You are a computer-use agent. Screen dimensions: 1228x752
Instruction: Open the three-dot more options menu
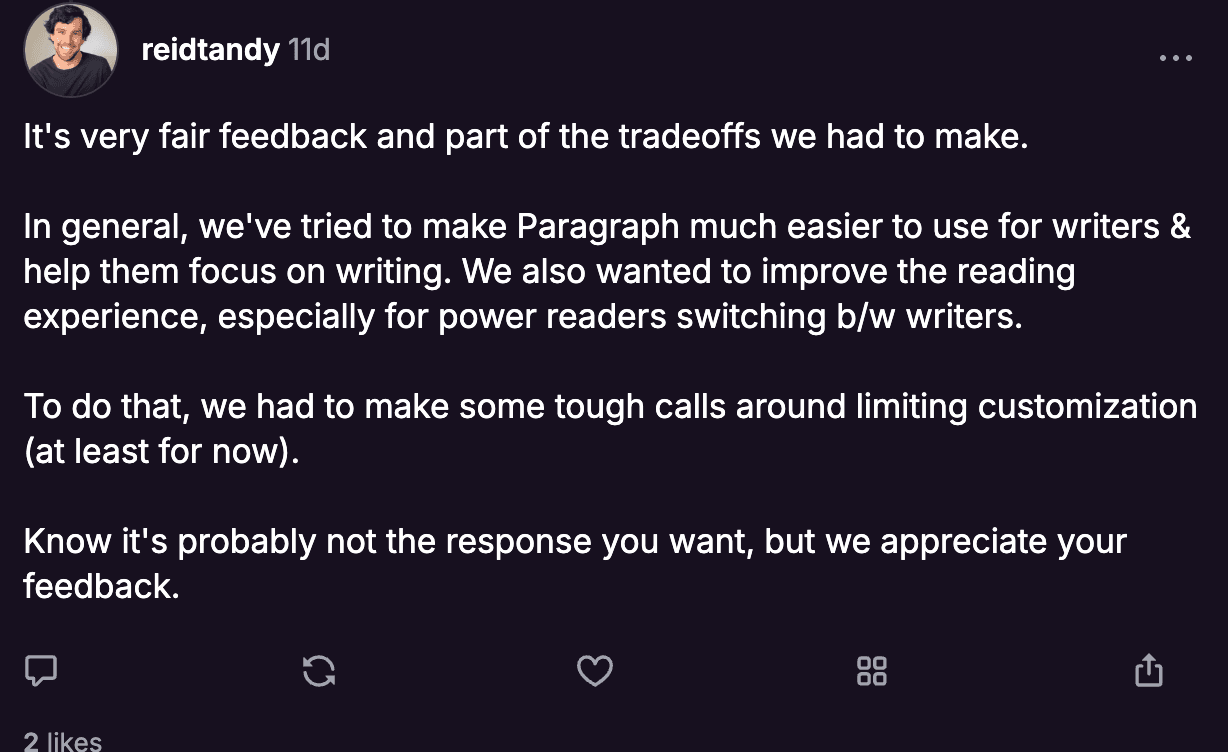pyautogui.click(x=1176, y=58)
